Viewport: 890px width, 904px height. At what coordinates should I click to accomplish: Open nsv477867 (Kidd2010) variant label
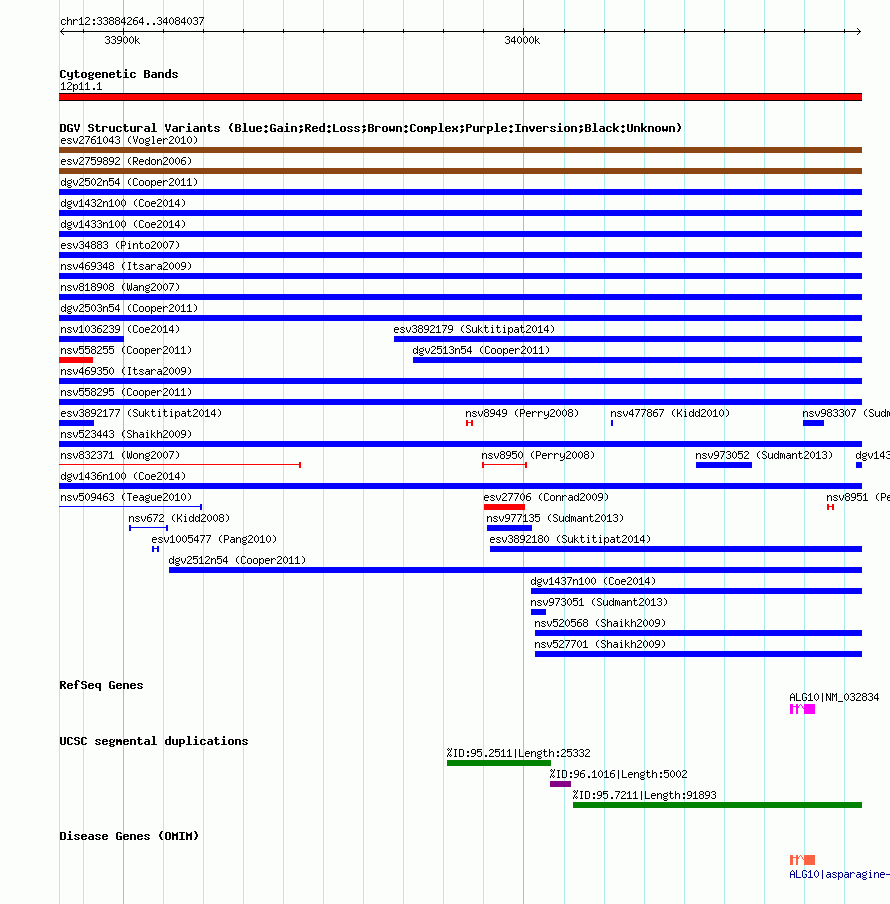point(670,413)
